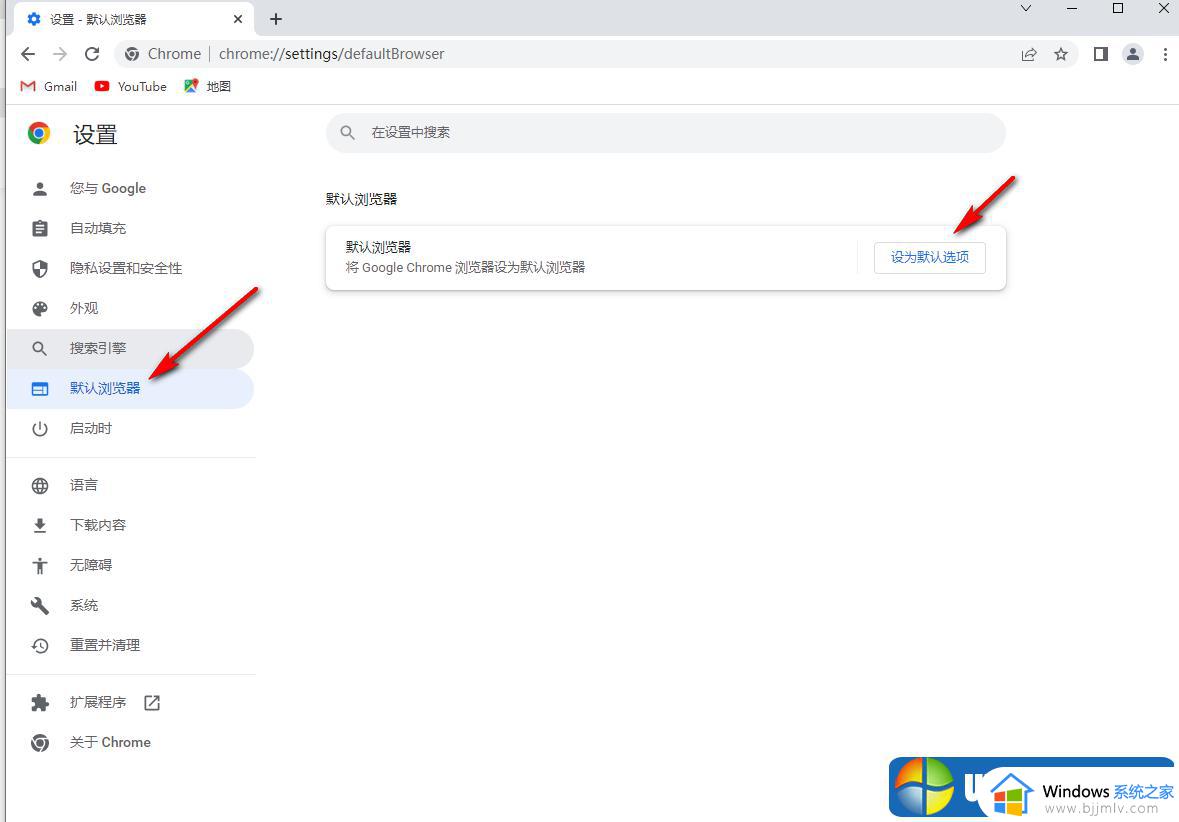Click the accessibility icon next to 无障碍
This screenshot has width=1179, height=822.
point(40,566)
